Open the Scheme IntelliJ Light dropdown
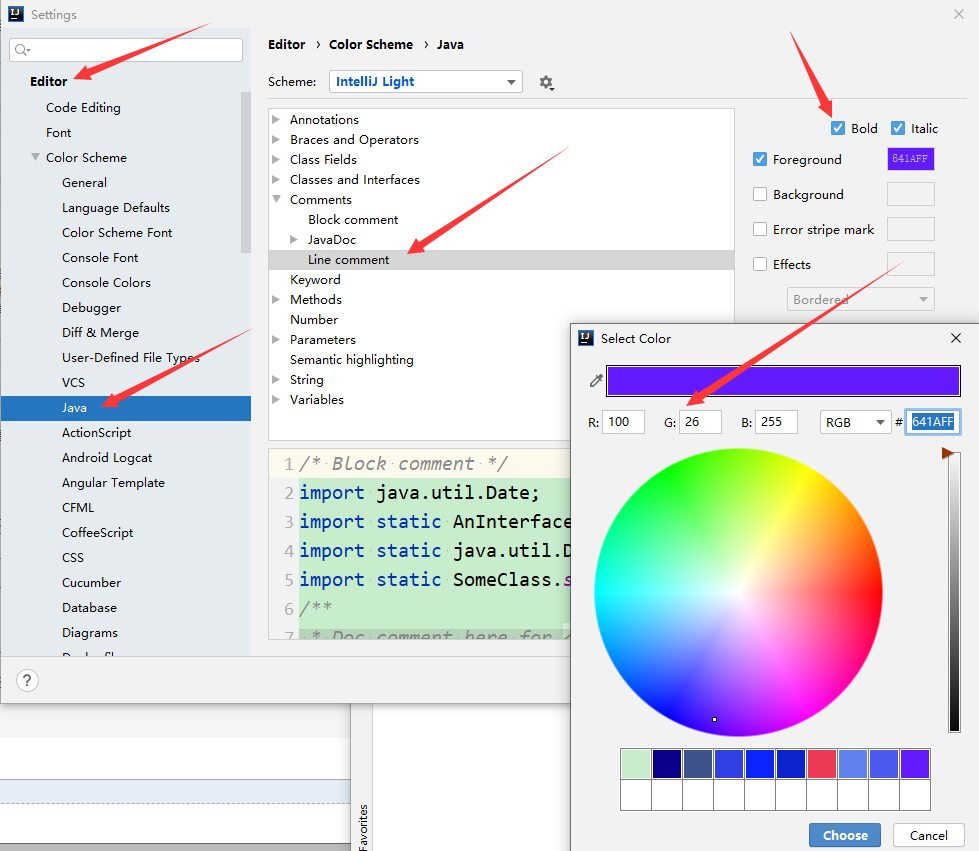979x851 pixels. pyautogui.click(x=426, y=82)
